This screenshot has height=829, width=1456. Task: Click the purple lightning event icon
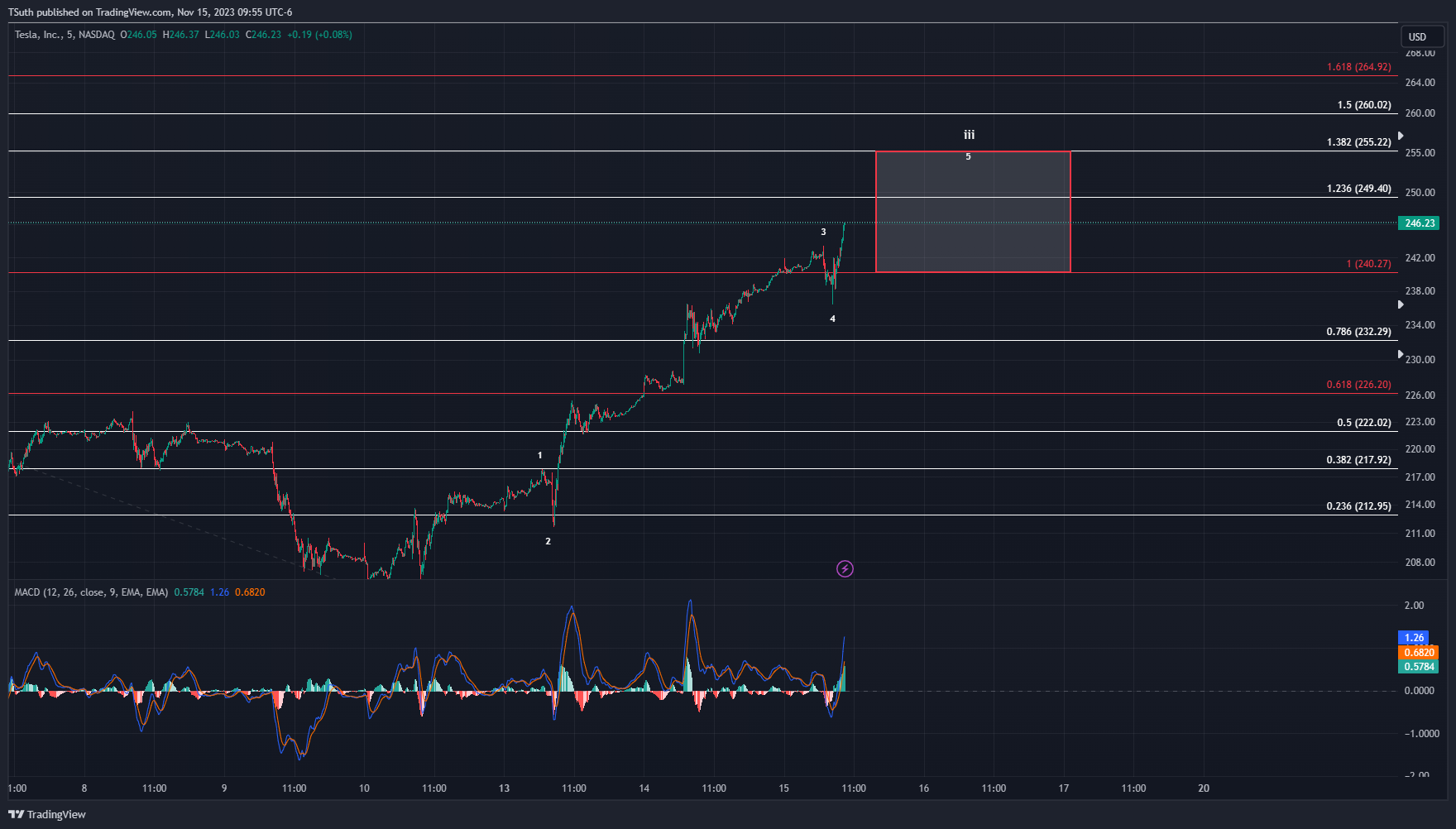click(x=845, y=568)
